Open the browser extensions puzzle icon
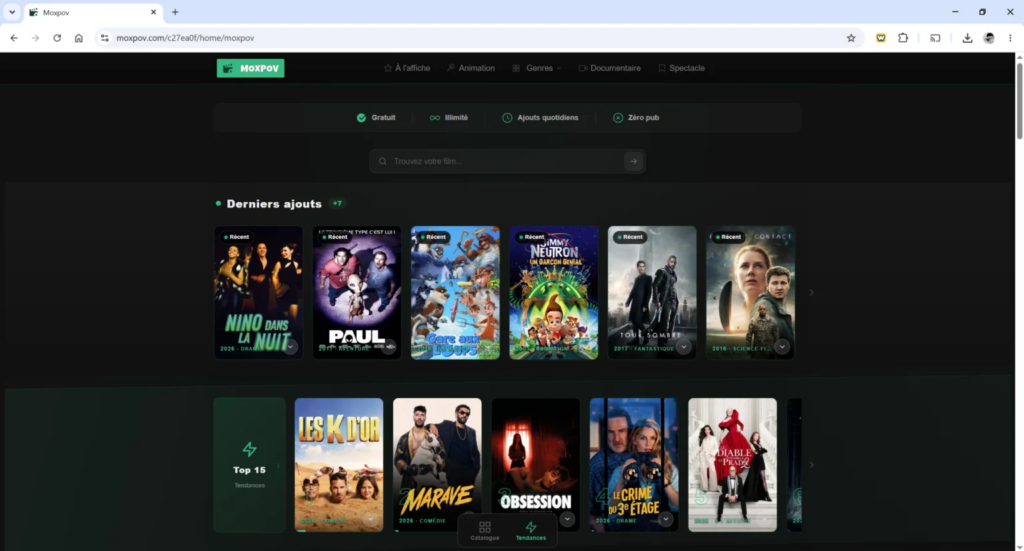1024x551 pixels. tap(903, 38)
